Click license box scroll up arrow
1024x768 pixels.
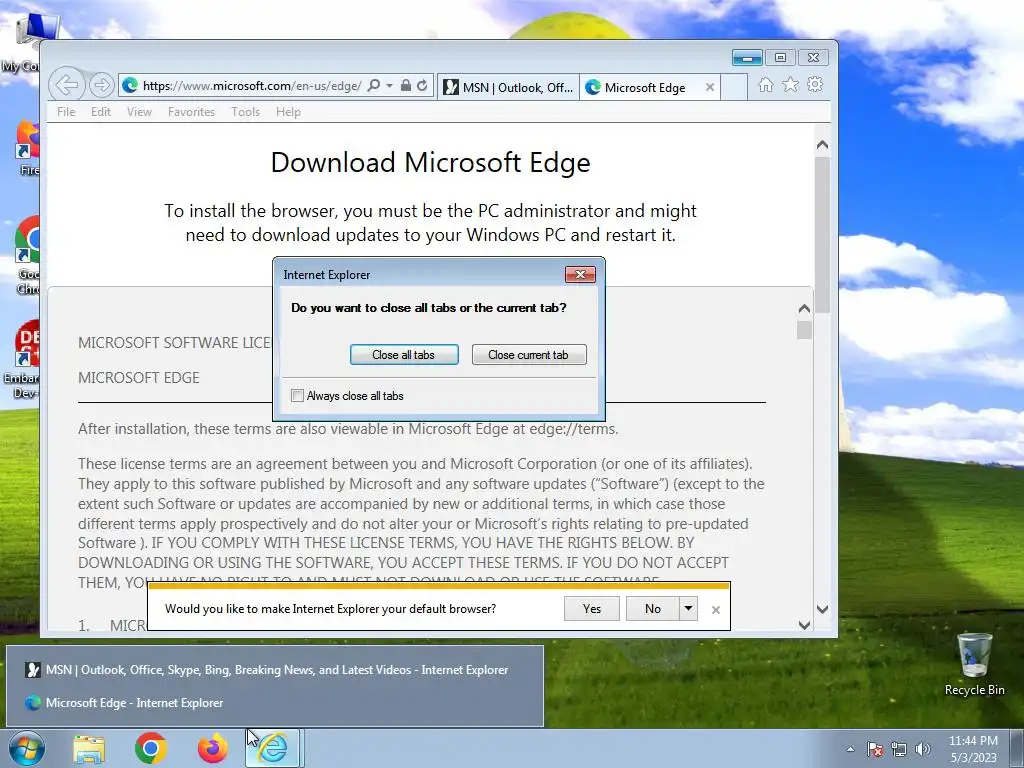pyautogui.click(x=804, y=308)
